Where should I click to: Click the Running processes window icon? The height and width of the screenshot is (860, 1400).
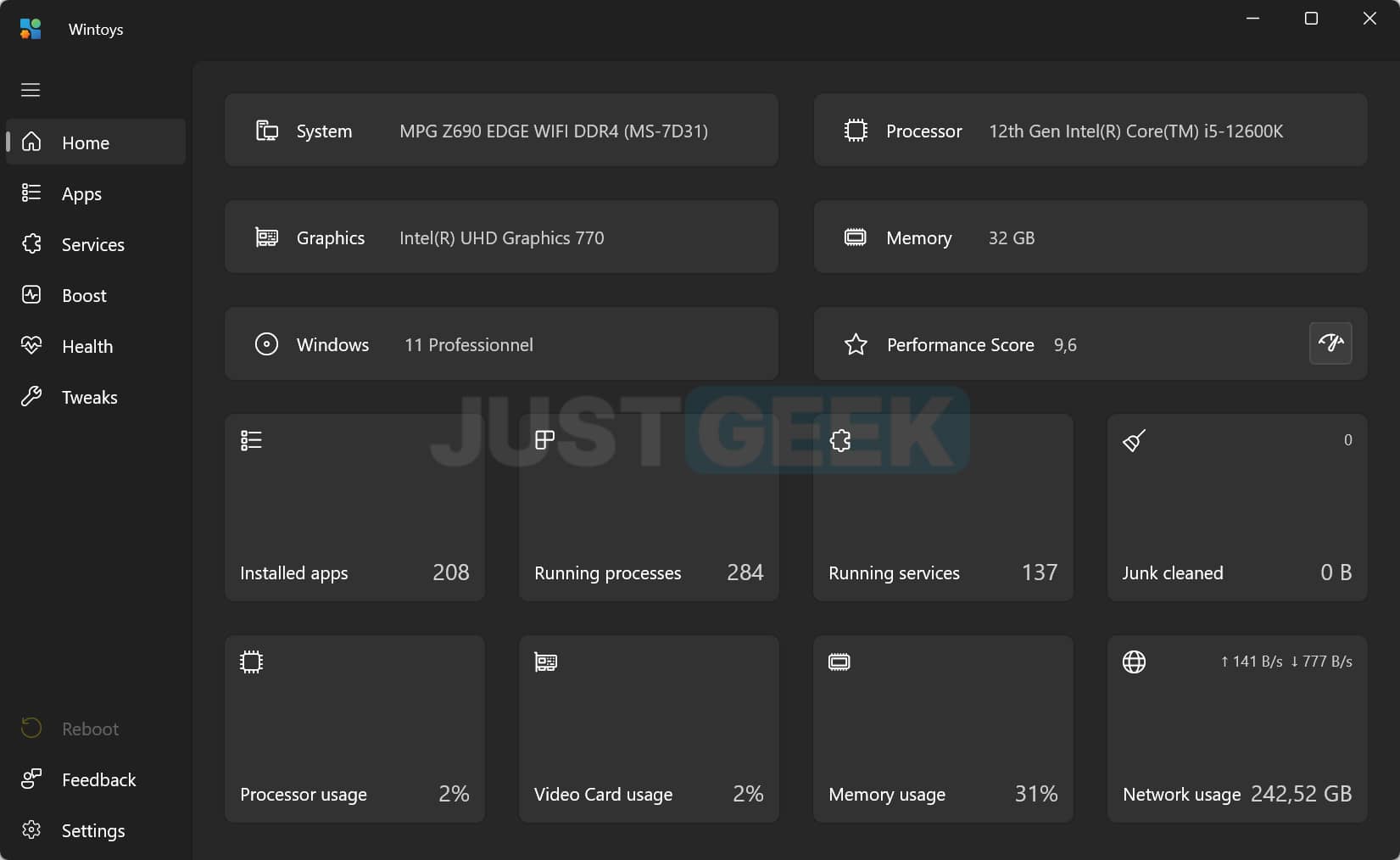[x=545, y=439]
